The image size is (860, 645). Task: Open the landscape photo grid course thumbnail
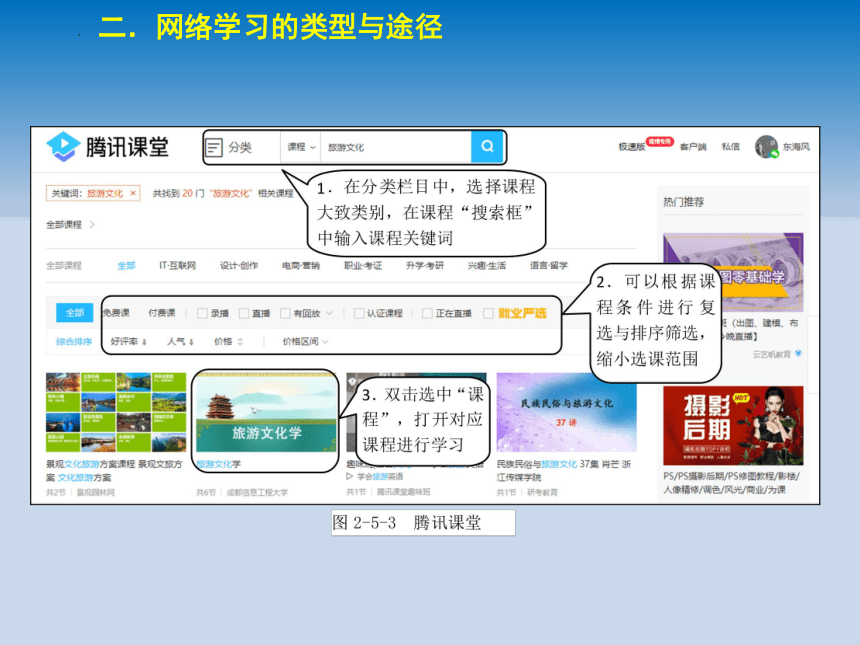[x=116, y=412]
